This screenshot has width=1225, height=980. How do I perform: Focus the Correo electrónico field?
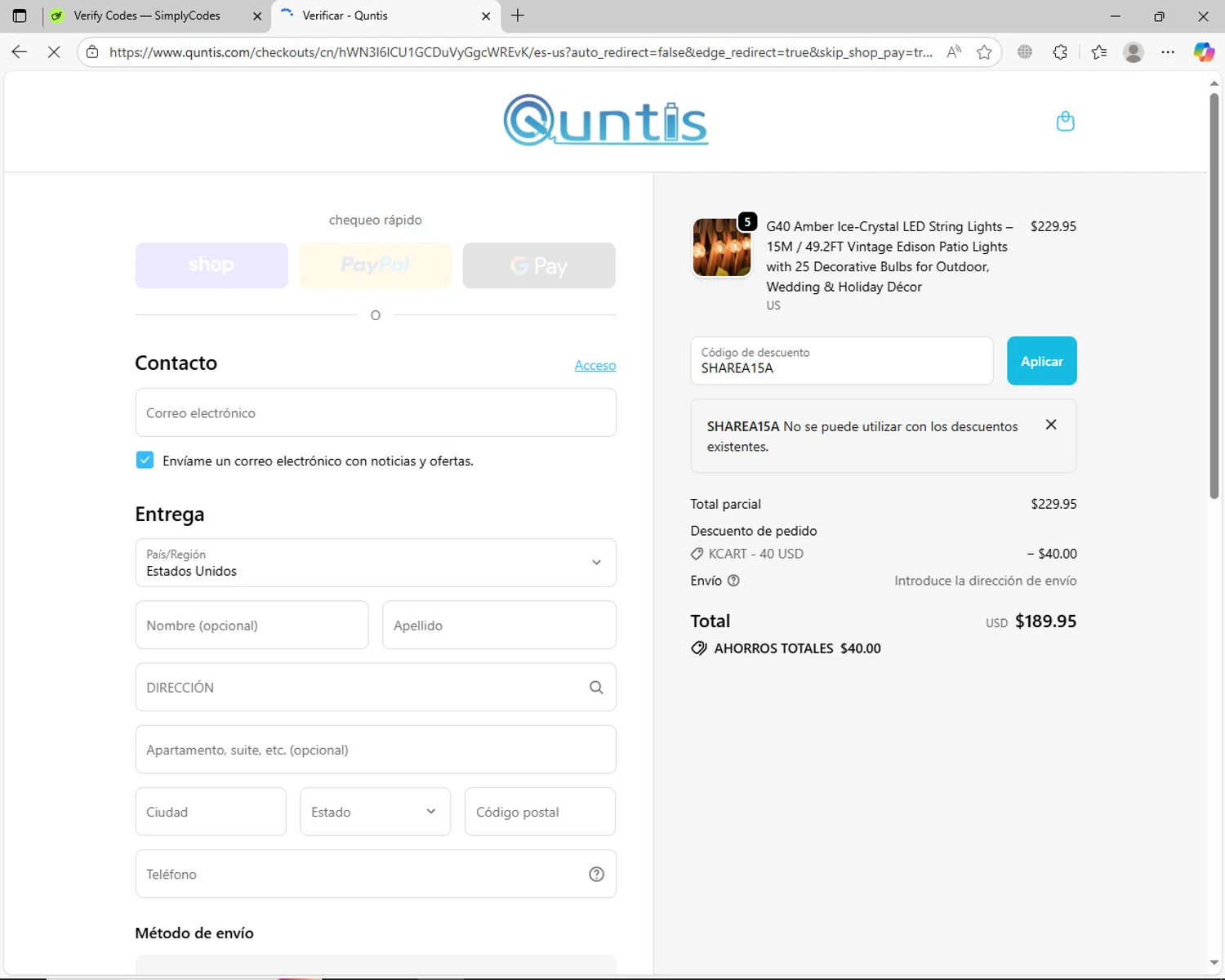point(376,412)
